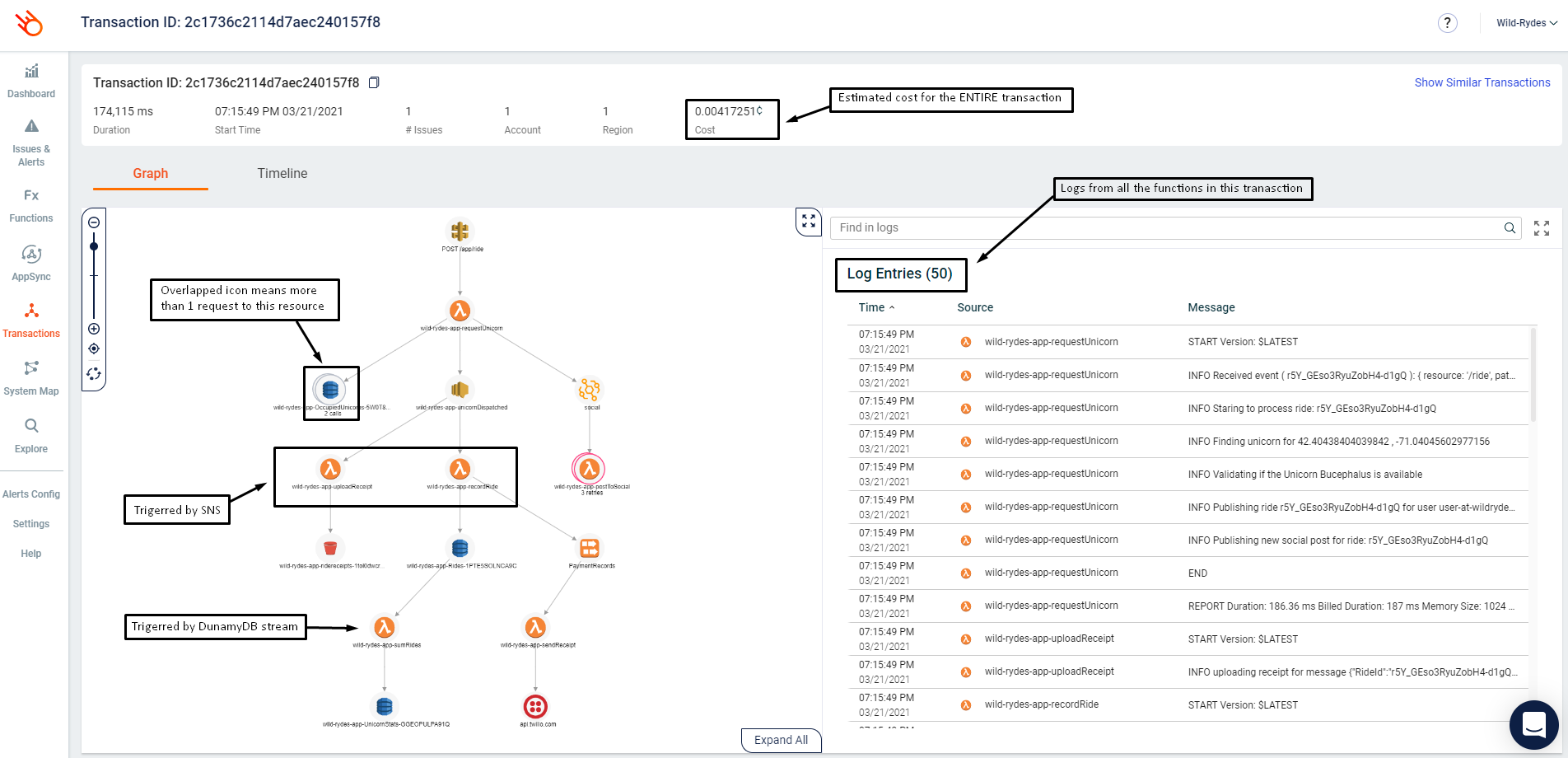Click the Source column header
Image resolution: width=1568 pixels, height=758 pixels.
975,307
